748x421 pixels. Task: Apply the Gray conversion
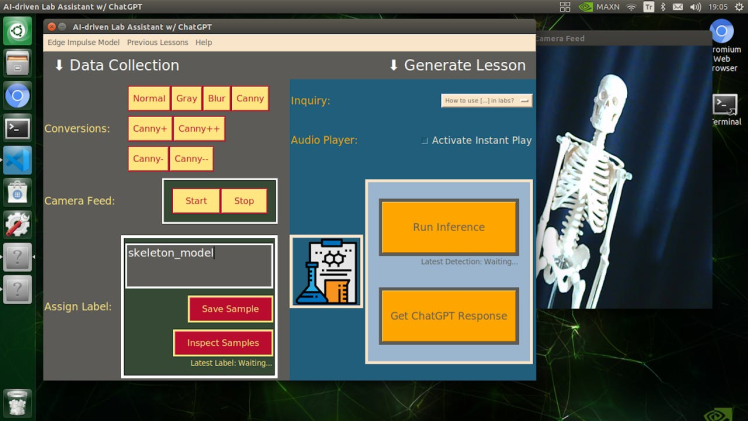pyautogui.click(x=187, y=99)
